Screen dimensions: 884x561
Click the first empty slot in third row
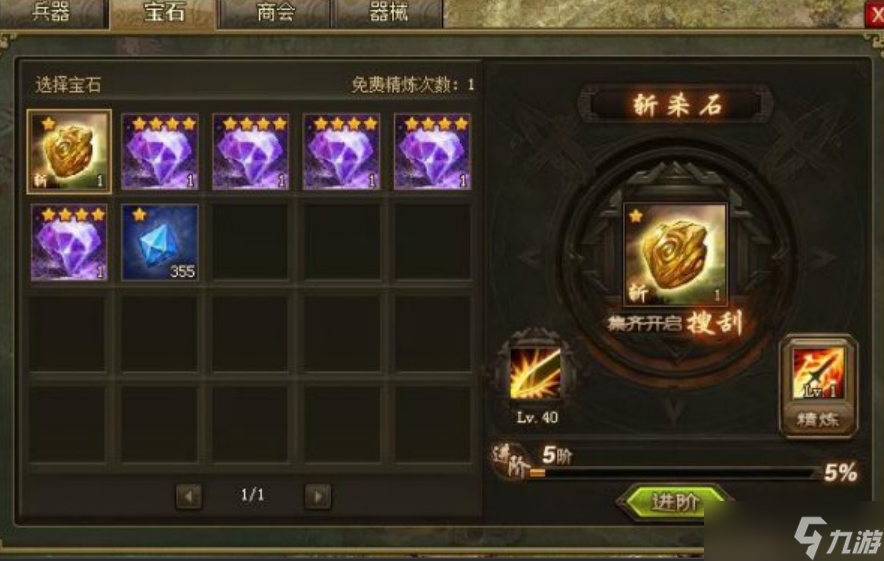pos(69,334)
